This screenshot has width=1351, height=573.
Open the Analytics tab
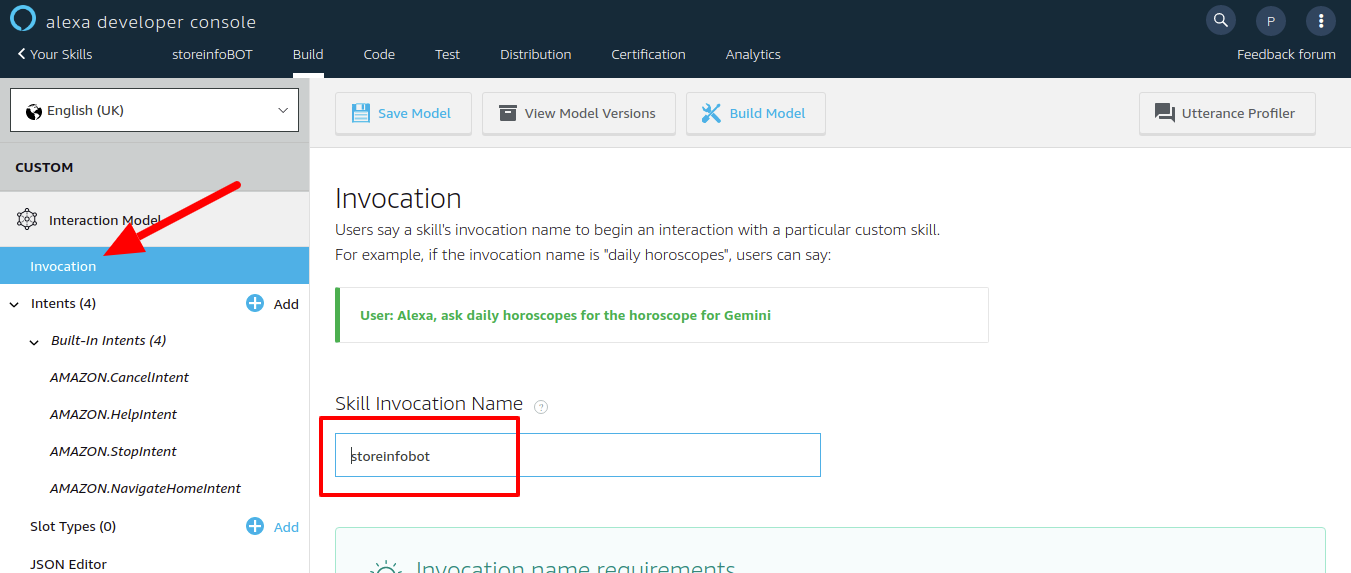click(x=753, y=54)
